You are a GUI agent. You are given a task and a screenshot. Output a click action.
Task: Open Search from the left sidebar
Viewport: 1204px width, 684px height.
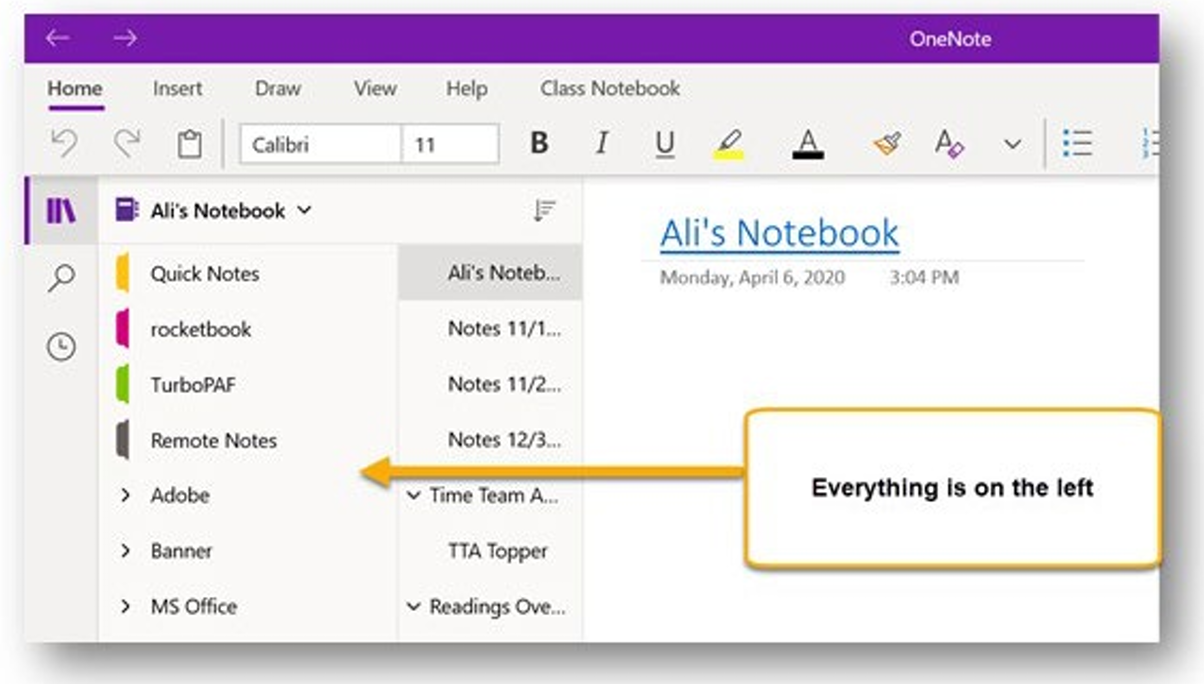(60, 277)
